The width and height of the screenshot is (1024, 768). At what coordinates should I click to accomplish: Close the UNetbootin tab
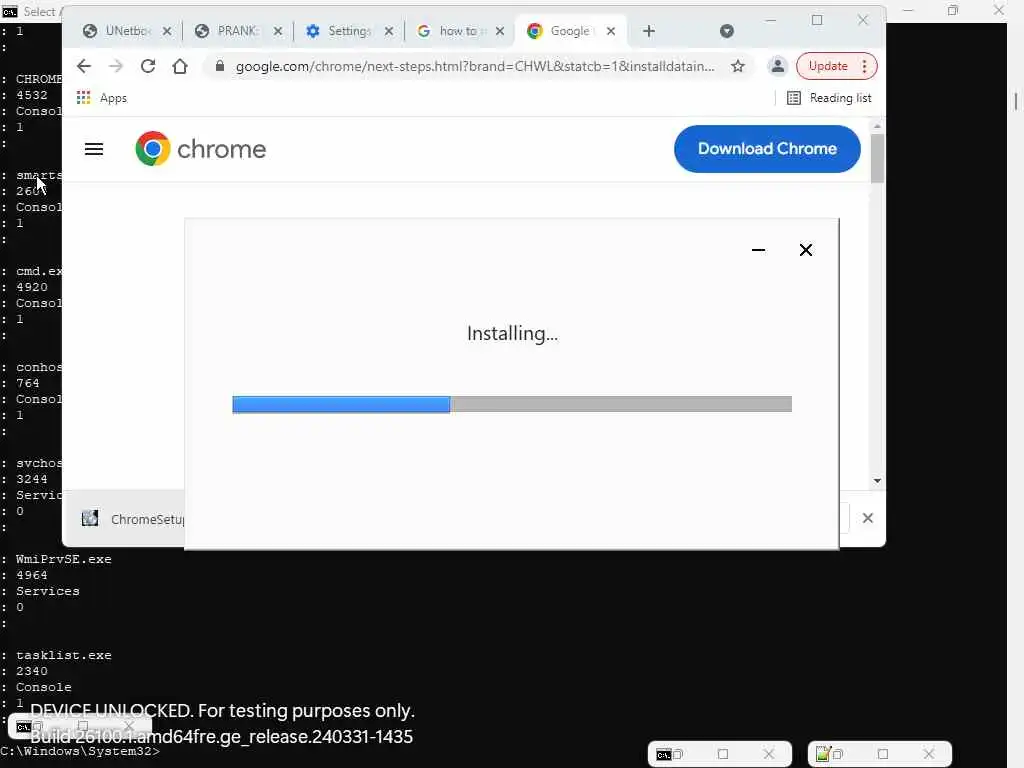click(167, 31)
